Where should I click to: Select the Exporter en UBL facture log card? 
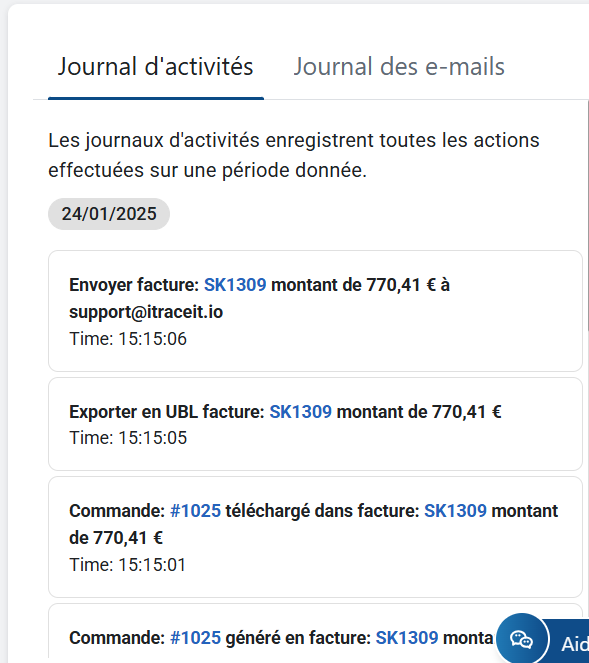click(315, 424)
